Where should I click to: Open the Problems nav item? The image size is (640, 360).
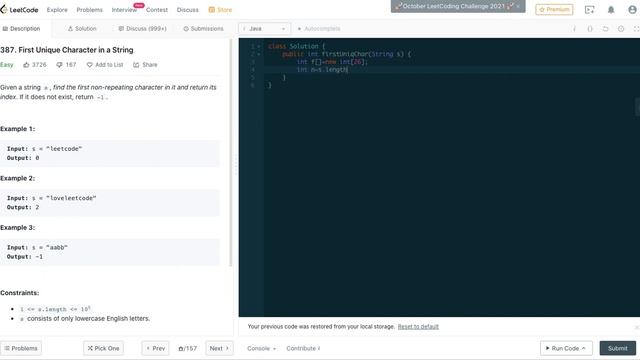tap(89, 10)
